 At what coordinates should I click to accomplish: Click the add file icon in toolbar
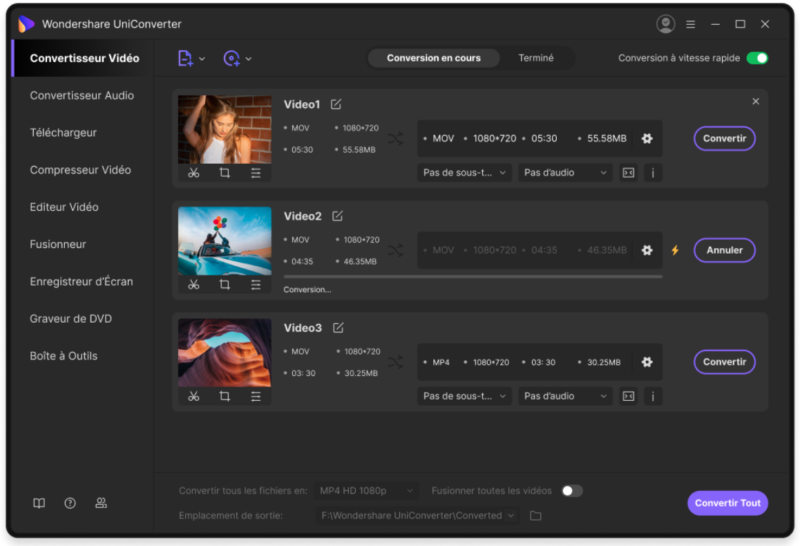(x=185, y=59)
